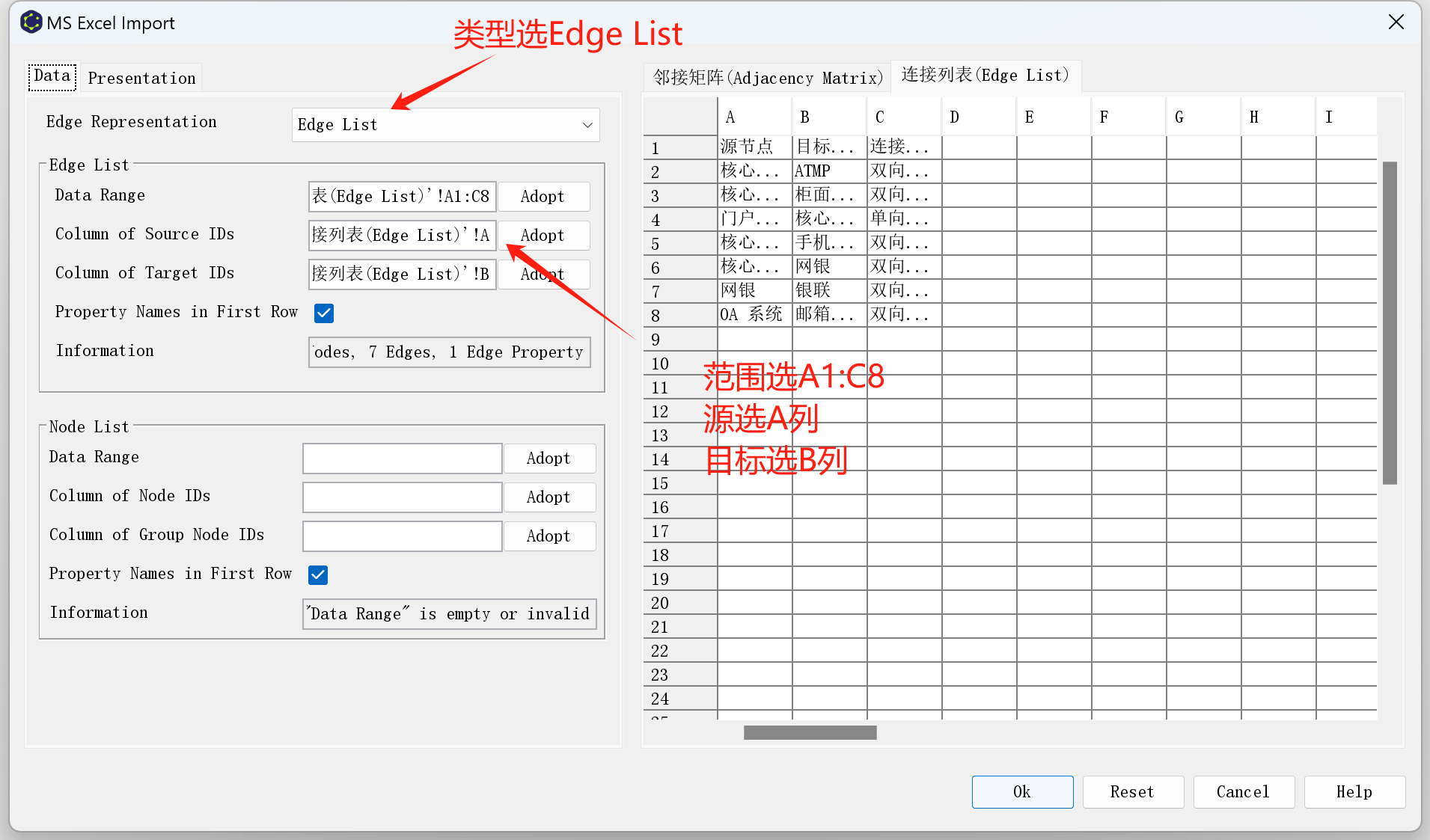
Task: Click the Reset button
Action: (x=1132, y=792)
